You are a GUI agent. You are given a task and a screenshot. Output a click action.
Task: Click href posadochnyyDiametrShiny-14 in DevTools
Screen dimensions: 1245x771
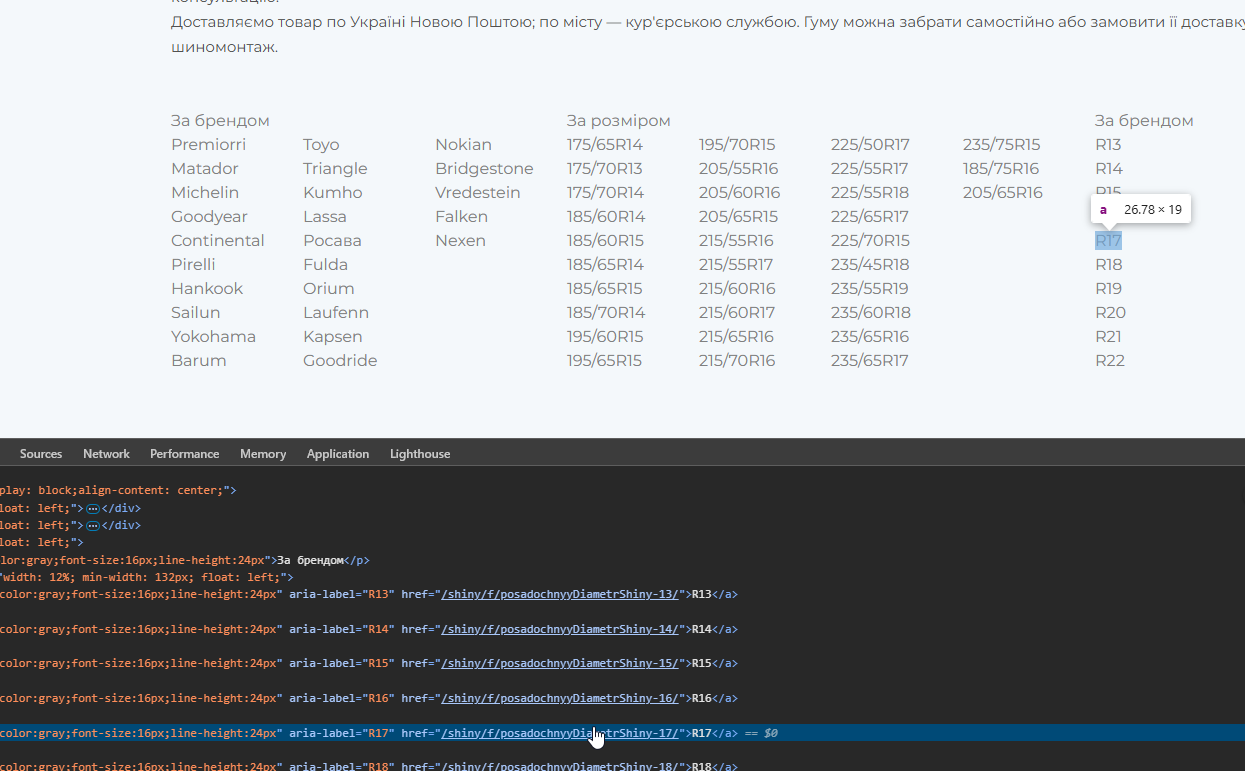(560, 630)
